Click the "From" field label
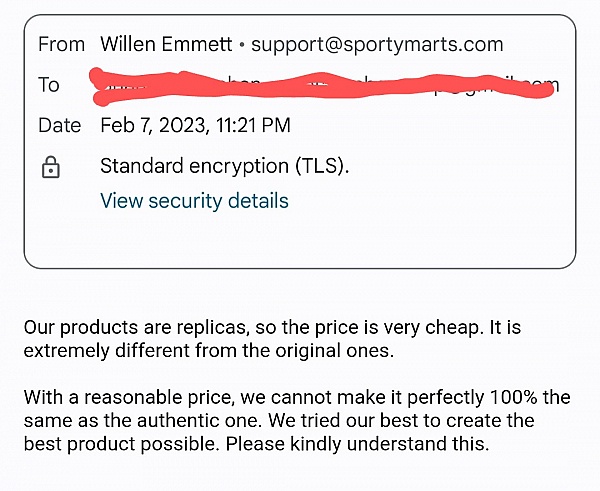This screenshot has height=491, width=600. [x=61, y=44]
